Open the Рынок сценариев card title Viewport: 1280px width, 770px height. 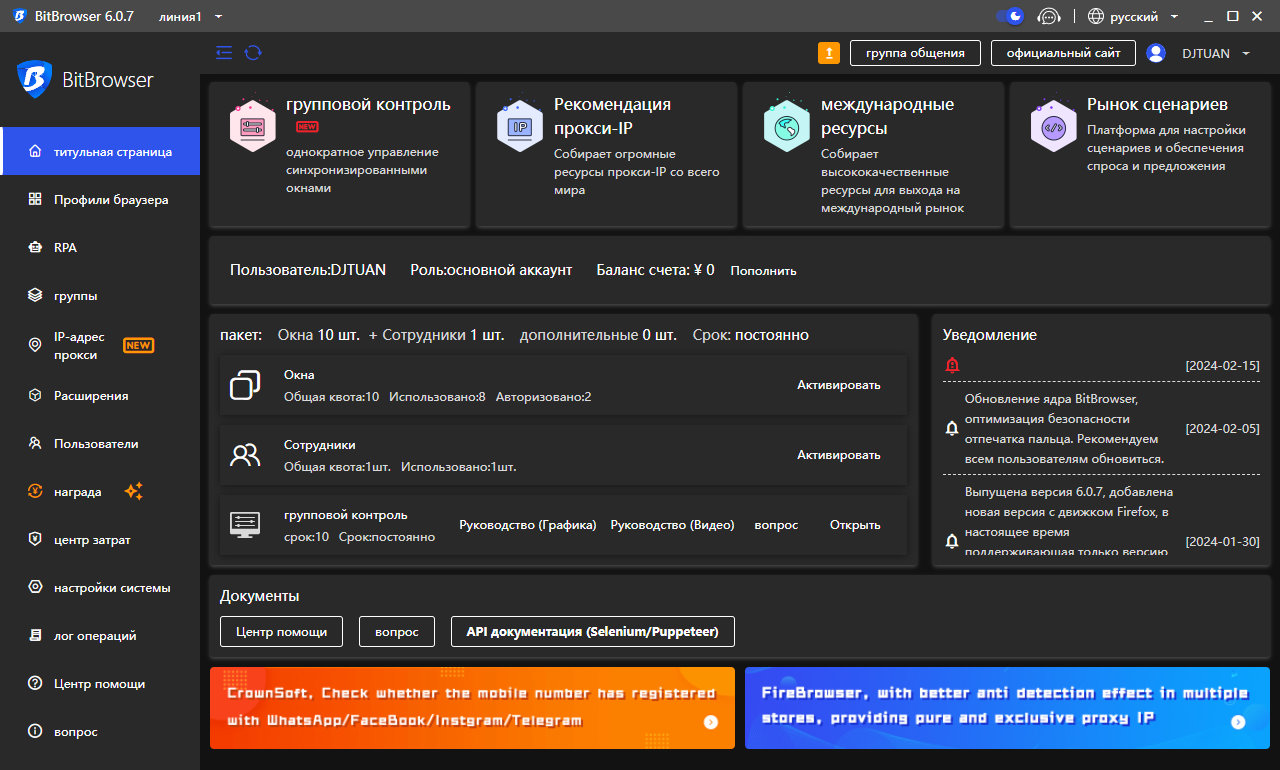point(1157,105)
